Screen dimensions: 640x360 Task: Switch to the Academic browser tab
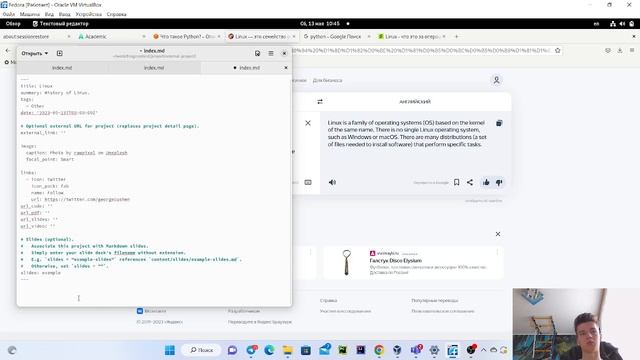tap(110, 36)
